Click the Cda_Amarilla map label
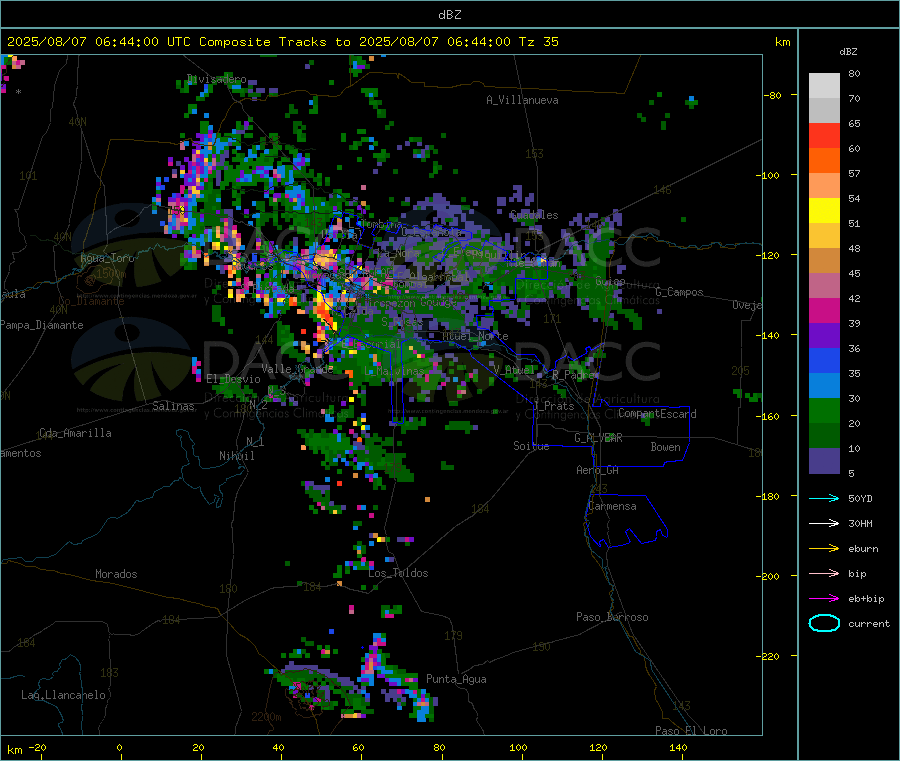The width and height of the screenshot is (900, 761). click(75, 433)
